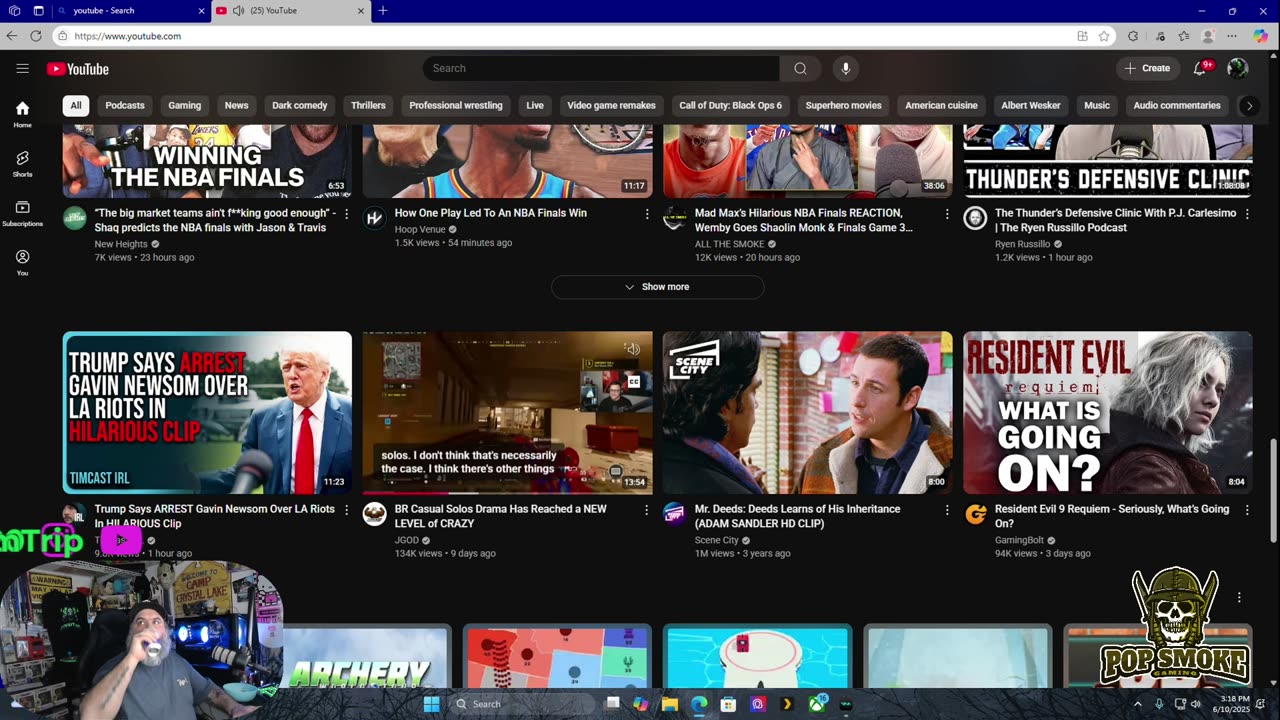This screenshot has height=720, width=1280.
Task: Click taskbar Search box
Action: (521, 704)
